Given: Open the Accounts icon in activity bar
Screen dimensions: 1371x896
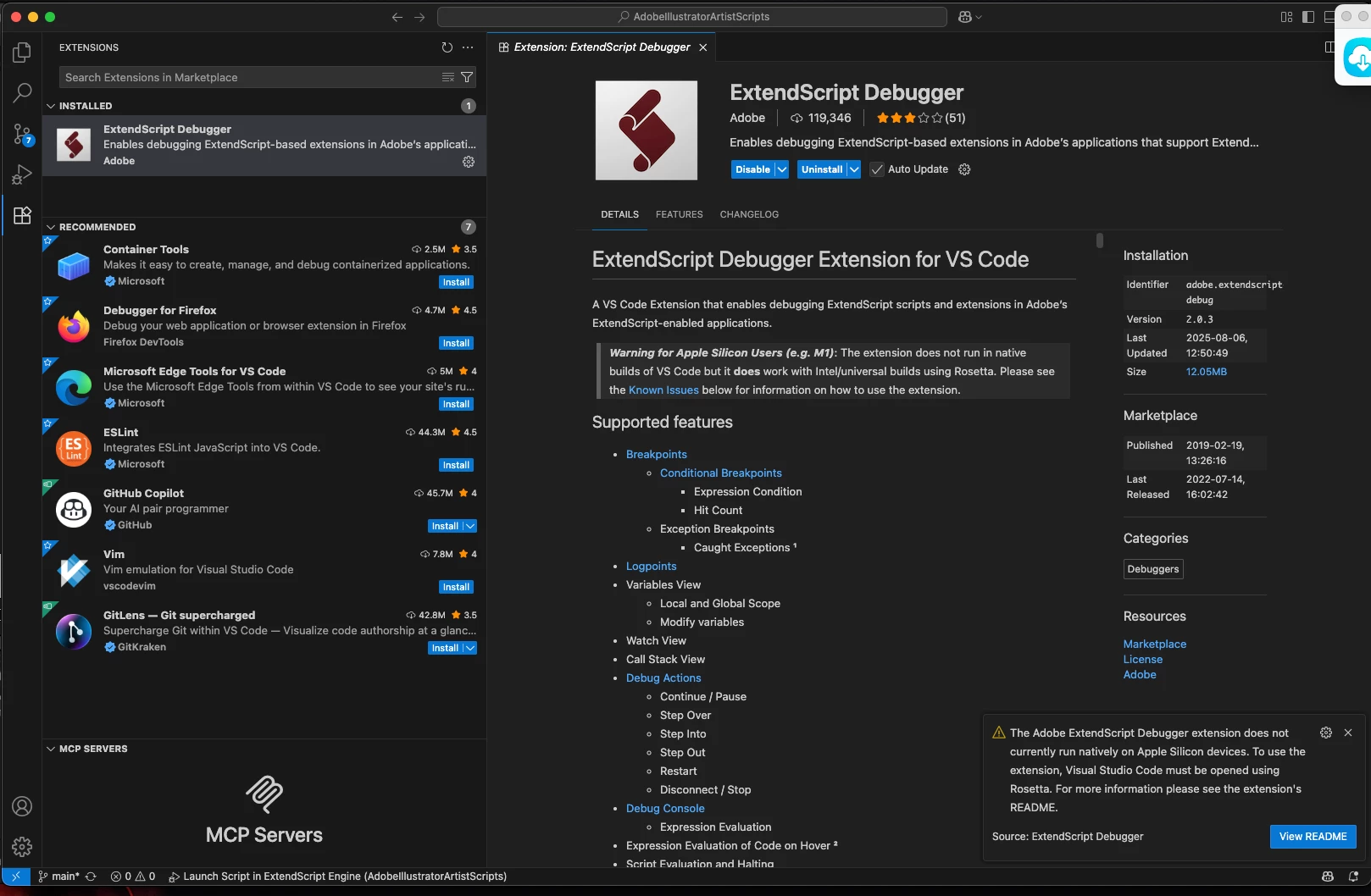Looking at the screenshot, I should [22, 806].
